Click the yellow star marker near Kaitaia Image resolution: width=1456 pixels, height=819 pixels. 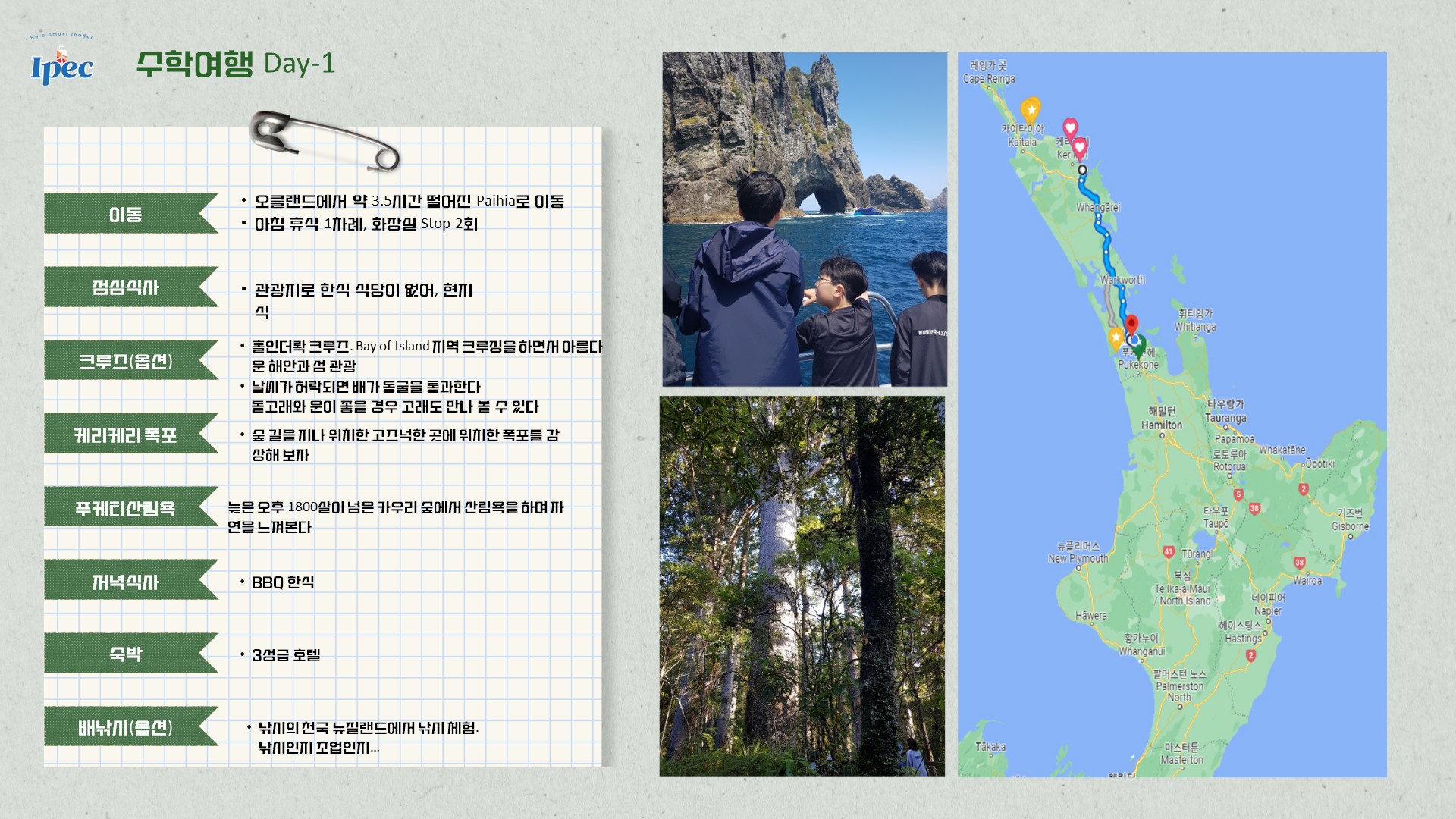pyautogui.click(x=1031, y=111)
